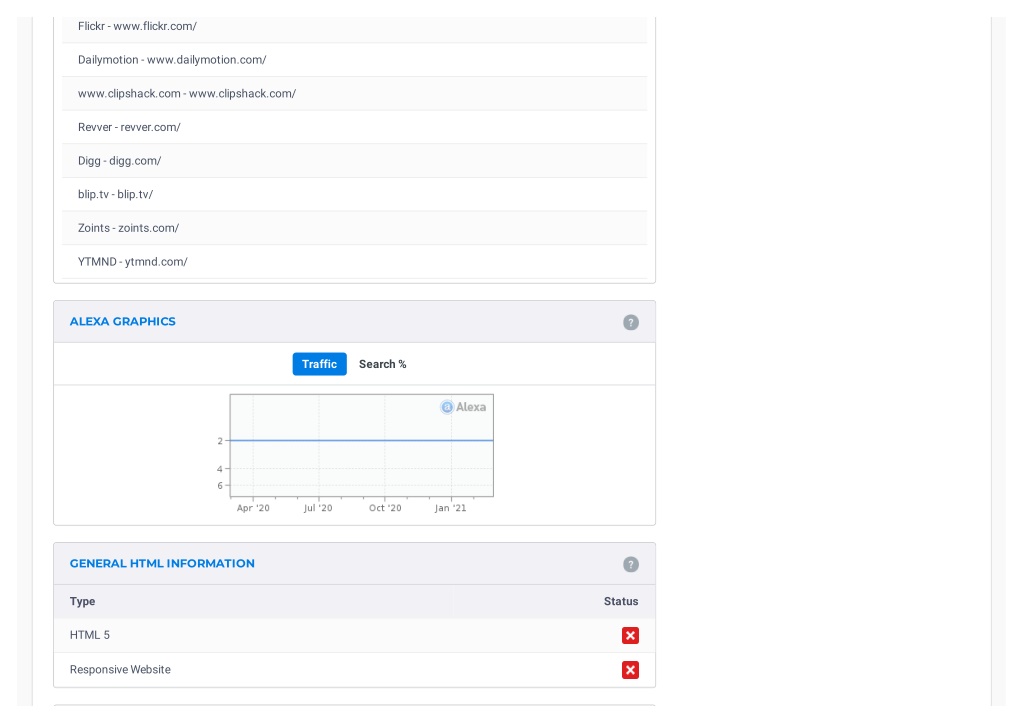Image resolution: width=1024 pixels, height=723 pixels.
Task: Click the Alexa traffic graph image
Action: 353,454
